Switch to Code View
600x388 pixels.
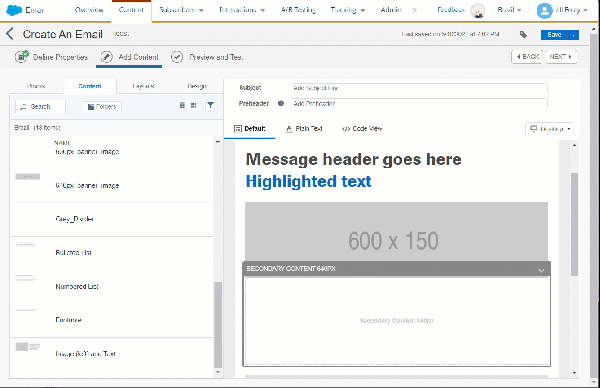tap(362, 129)
